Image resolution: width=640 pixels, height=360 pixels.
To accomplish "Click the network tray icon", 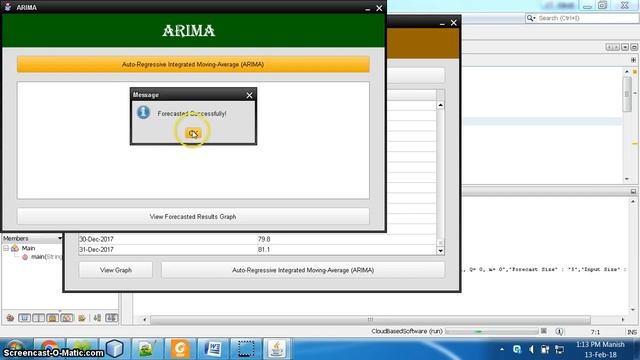I will click(x=559, y=349).
